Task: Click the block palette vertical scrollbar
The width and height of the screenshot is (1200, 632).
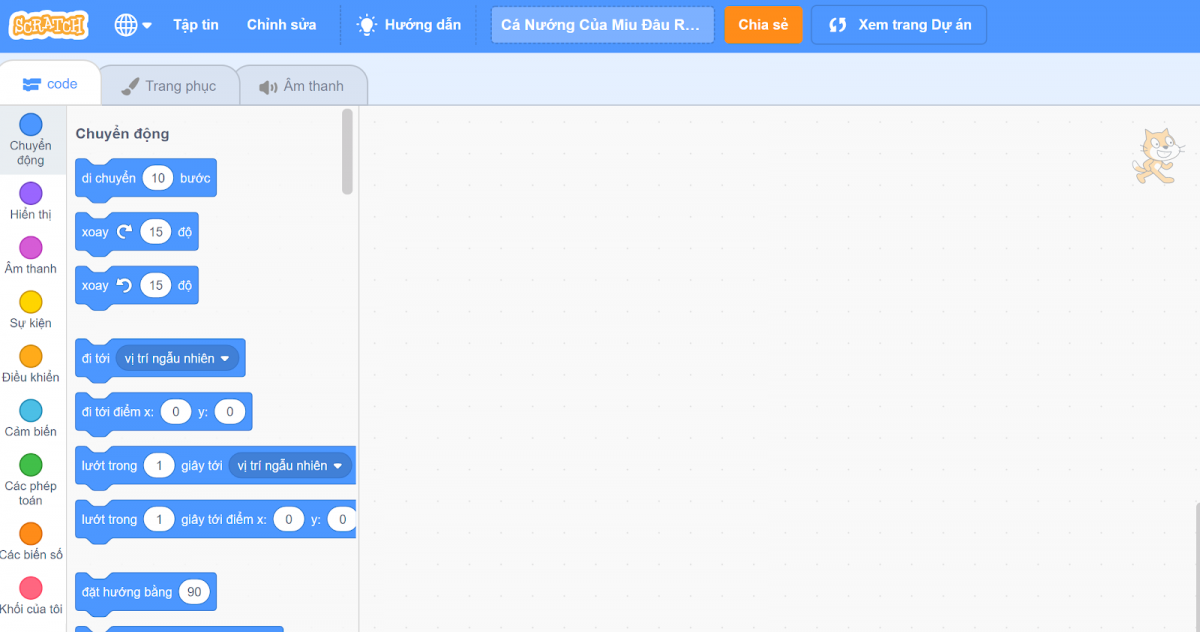Action: (347, 152)
